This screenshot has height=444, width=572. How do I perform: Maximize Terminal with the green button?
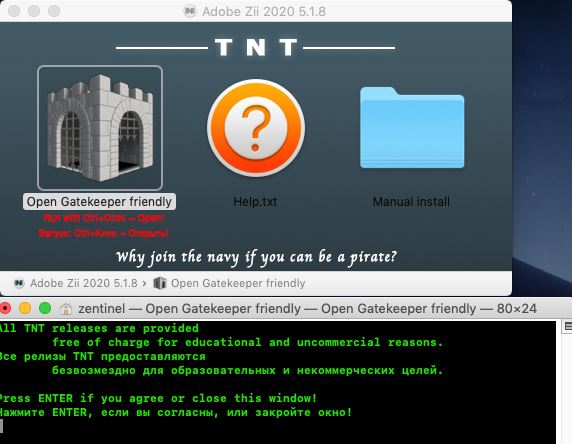click(x=45, y=308)
